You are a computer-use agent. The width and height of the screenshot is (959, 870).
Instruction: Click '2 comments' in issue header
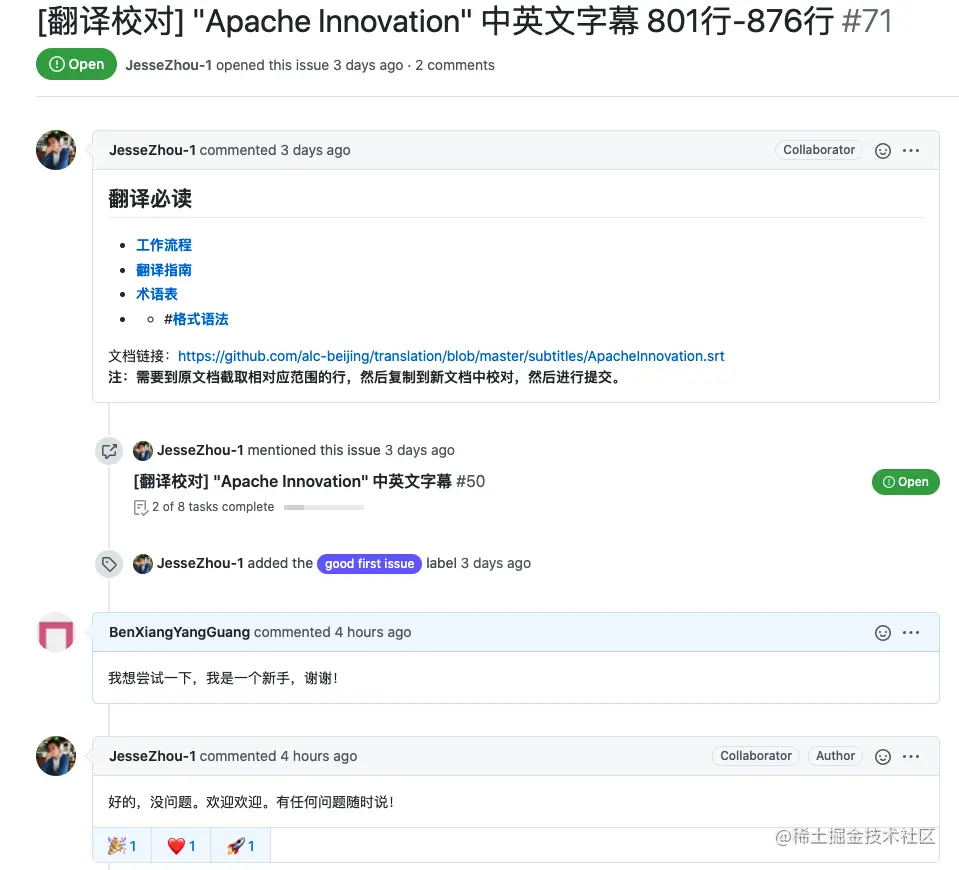(x=455, y=65)
